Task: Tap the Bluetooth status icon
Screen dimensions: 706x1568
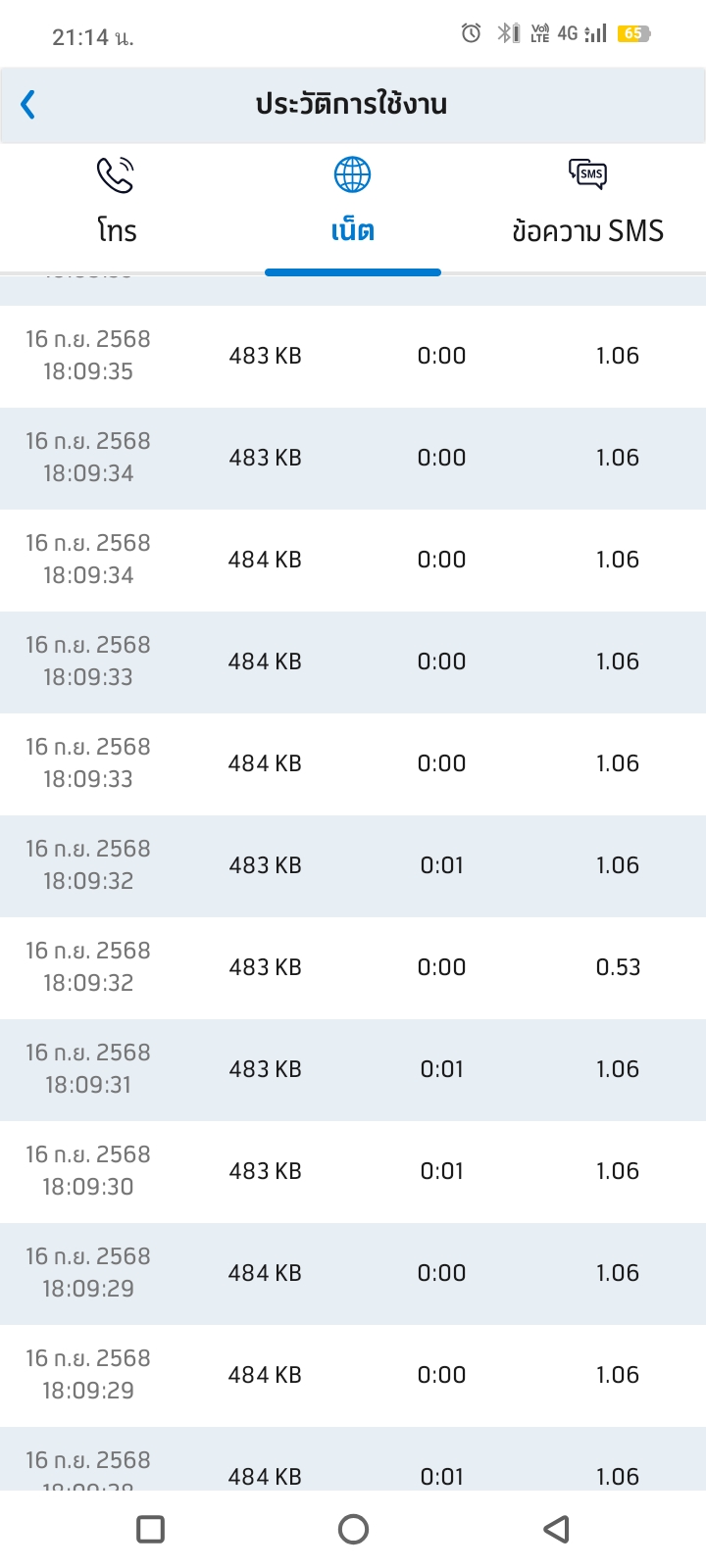Action: coord(507,33)
